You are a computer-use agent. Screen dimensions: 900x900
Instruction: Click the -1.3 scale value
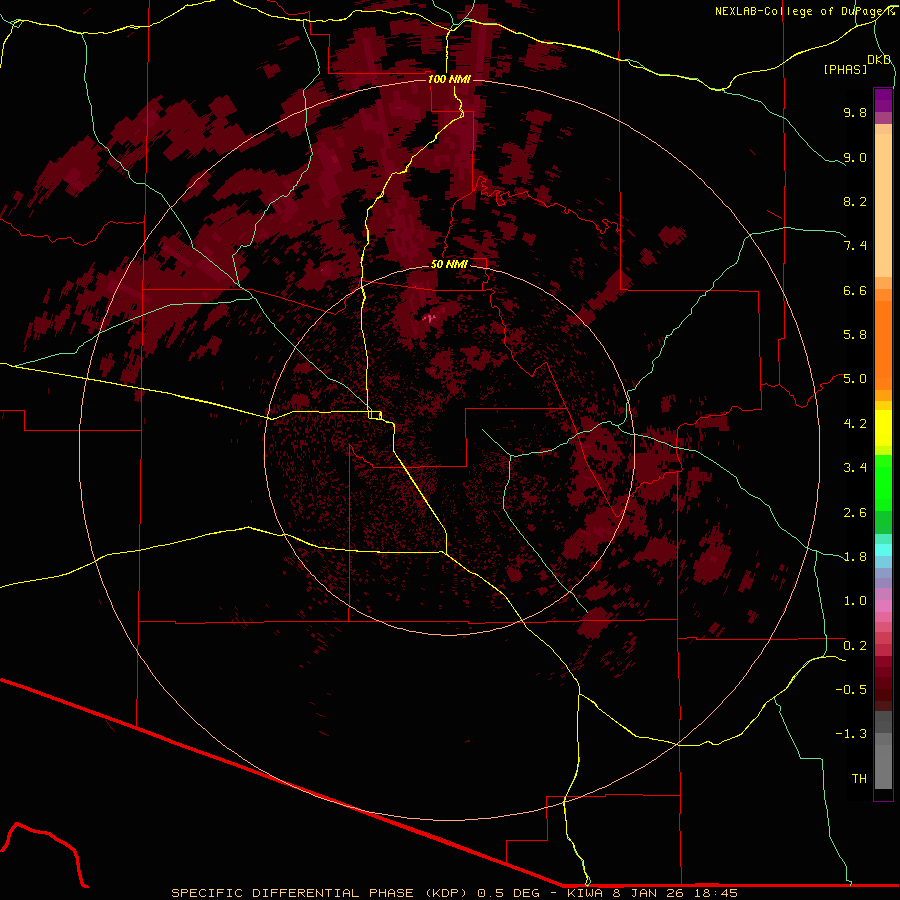click(x=851, y=734)
